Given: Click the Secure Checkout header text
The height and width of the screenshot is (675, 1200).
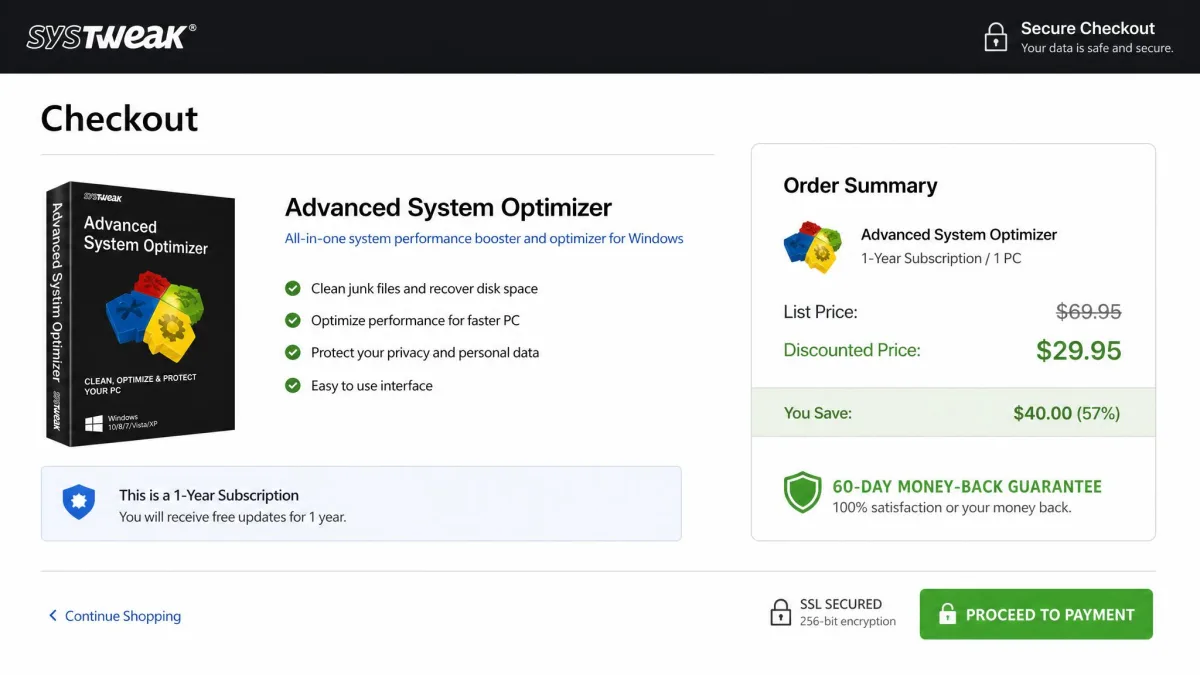Looking at the screenshot, I should [1088, 28].
